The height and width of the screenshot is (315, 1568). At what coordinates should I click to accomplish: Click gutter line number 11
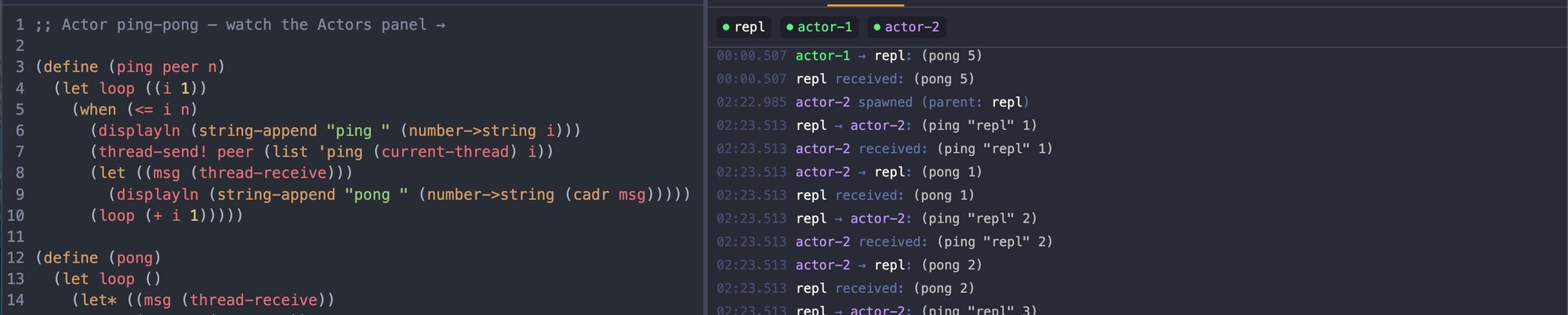click(x=16, y=237)
